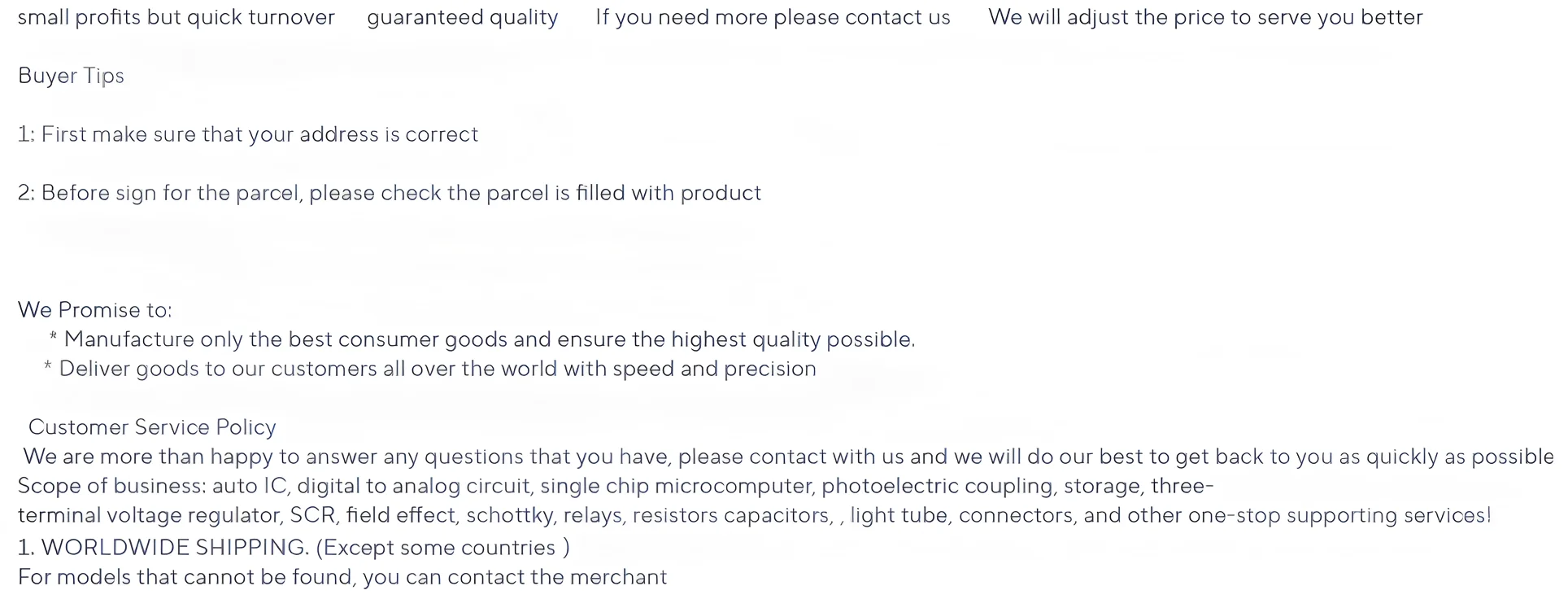Click the 'guaranteed quality' text
This screenshot has height=599, width=1568.
tap(462, 17)
